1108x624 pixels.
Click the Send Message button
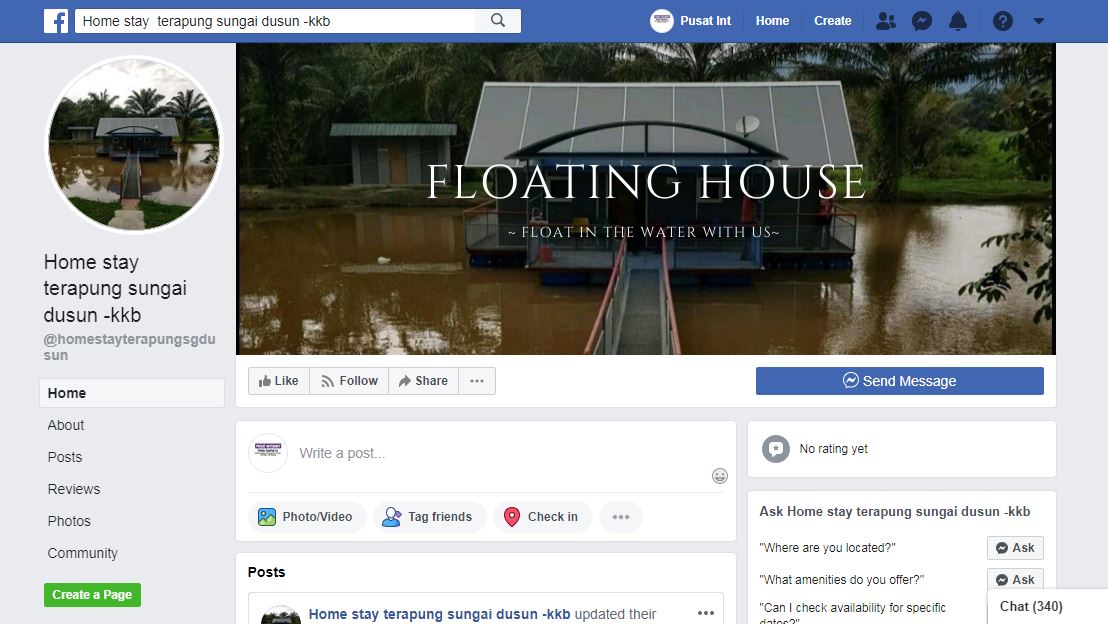tap(900, 381)
